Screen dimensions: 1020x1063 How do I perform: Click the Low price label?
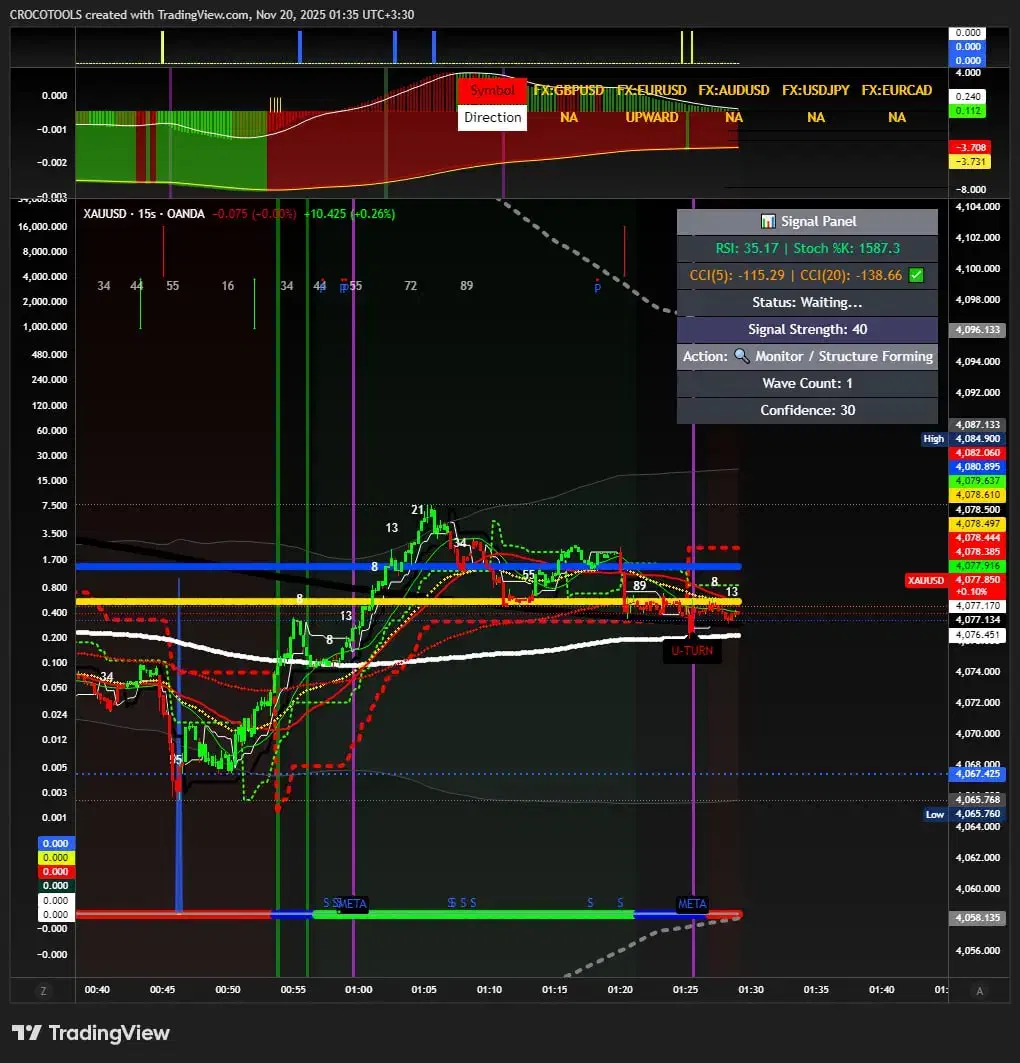pyautogui.click(x=935, y=814)
